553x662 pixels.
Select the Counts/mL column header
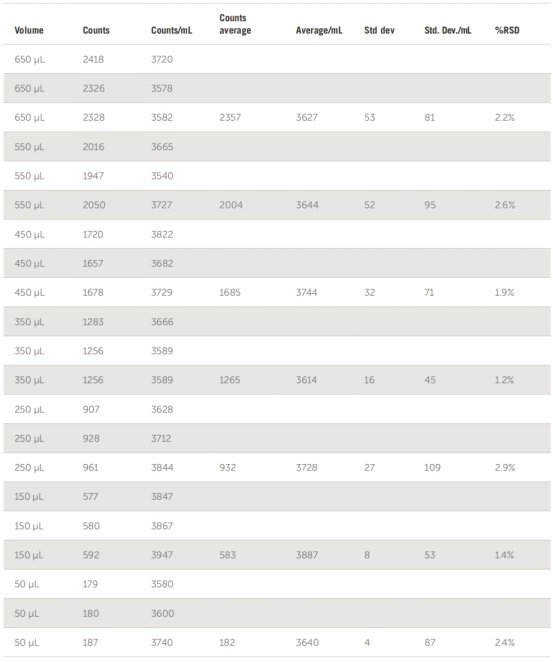171,30
